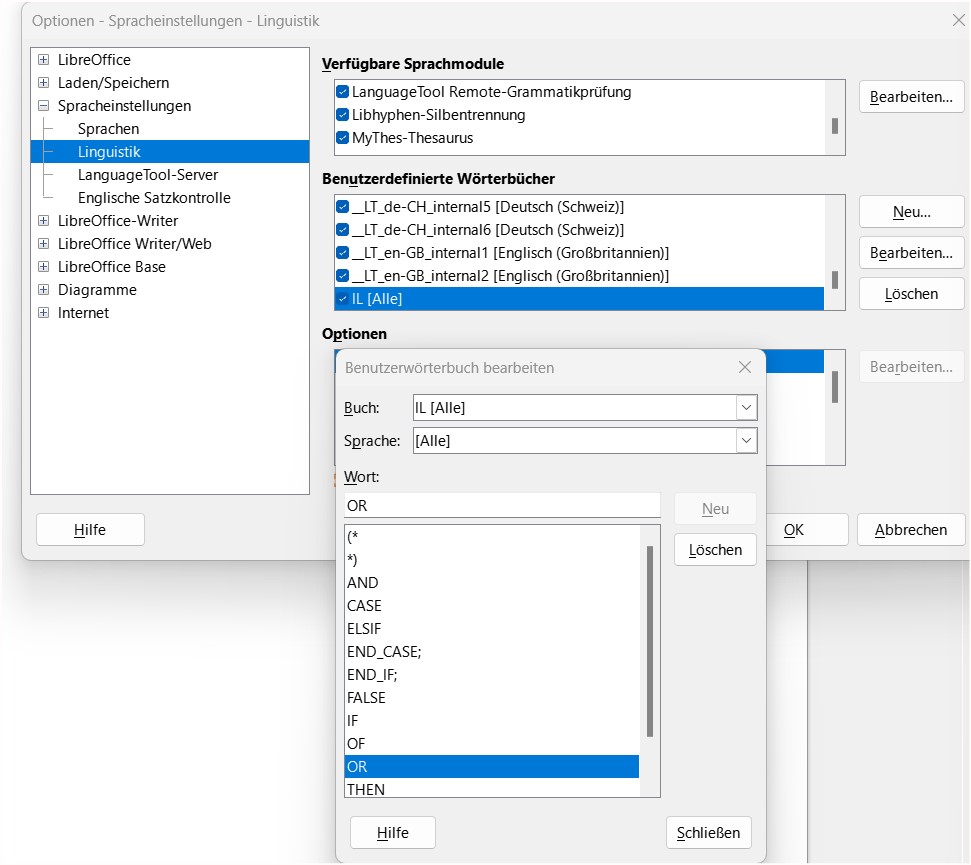Select END_IF; in the word list
The height and width of the screenshot is (865, 971).
click(492, 674)
